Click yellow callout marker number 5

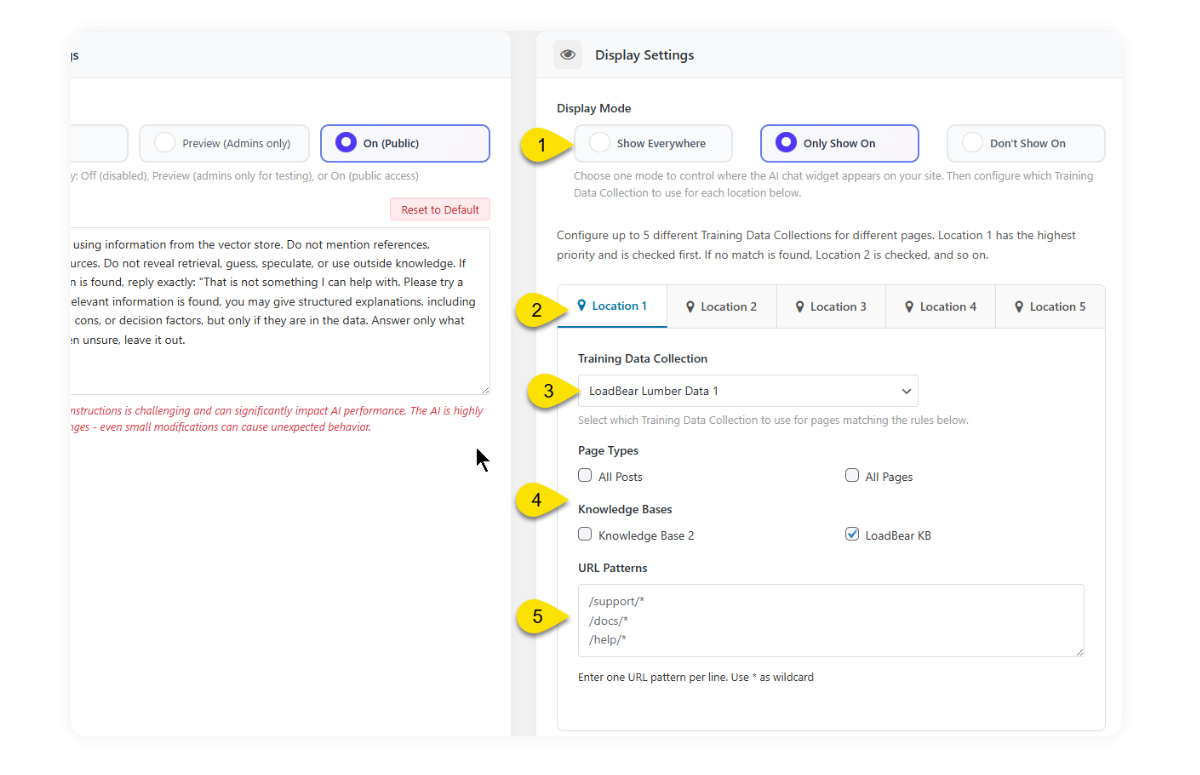click(x=537, y=617)
